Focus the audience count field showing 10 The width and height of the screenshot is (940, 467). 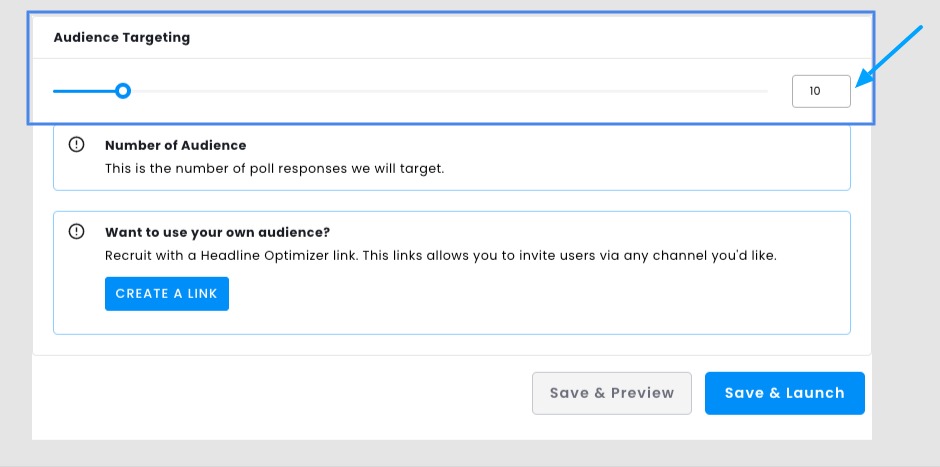(x=821, y=91)
